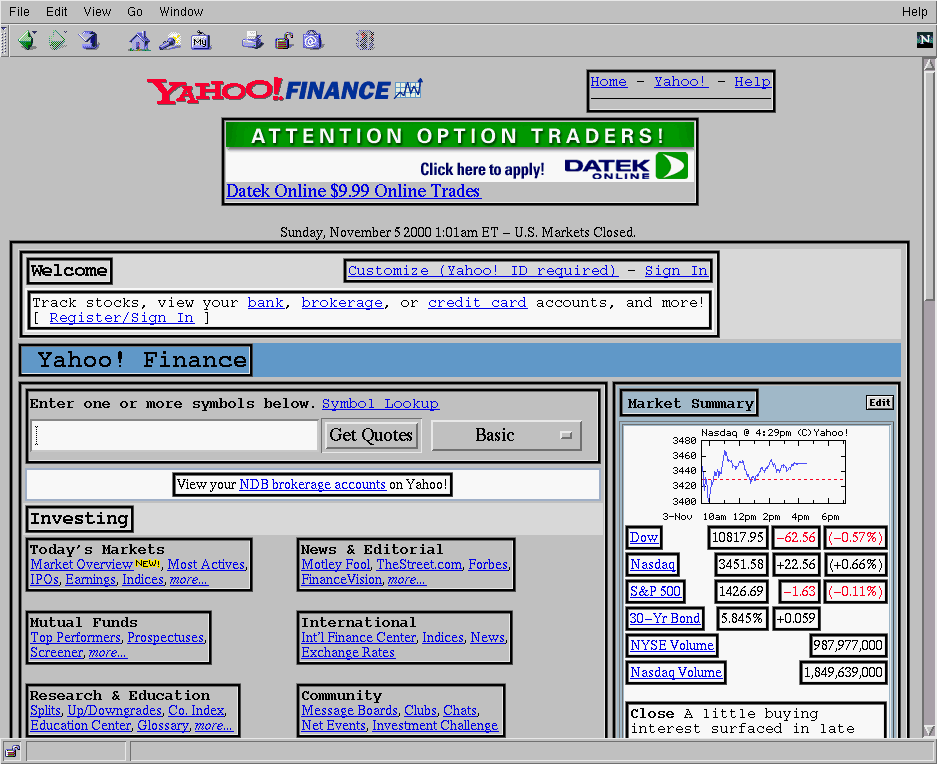Click the Shop toolbar icon
Image resolution: width=937 pixels, height=764 pixels.
[x=313, y=41]
